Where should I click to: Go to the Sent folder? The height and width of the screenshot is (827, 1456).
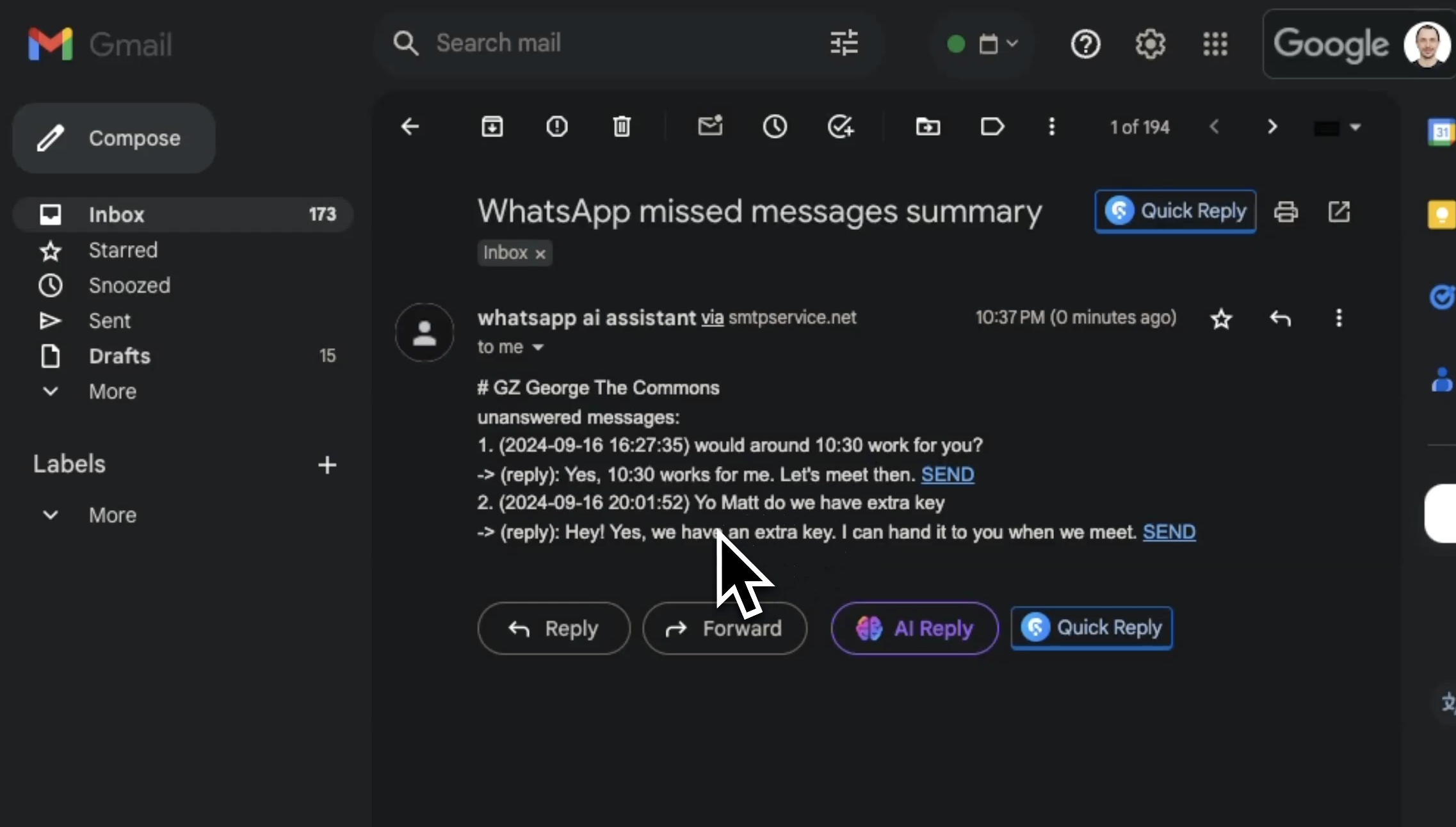click(x=109, y=321)
